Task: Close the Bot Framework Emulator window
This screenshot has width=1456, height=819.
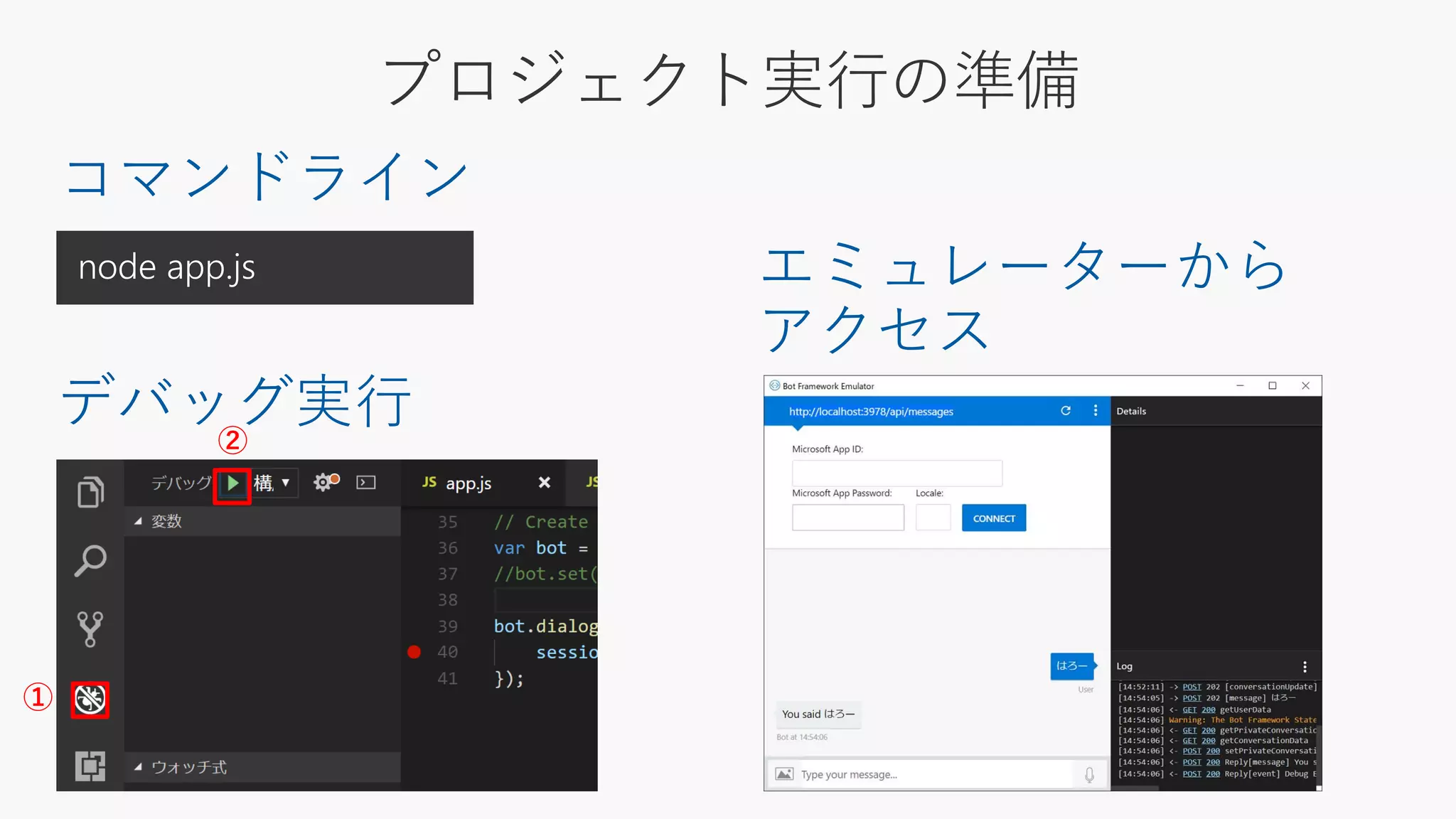Action: (1306, 385)
